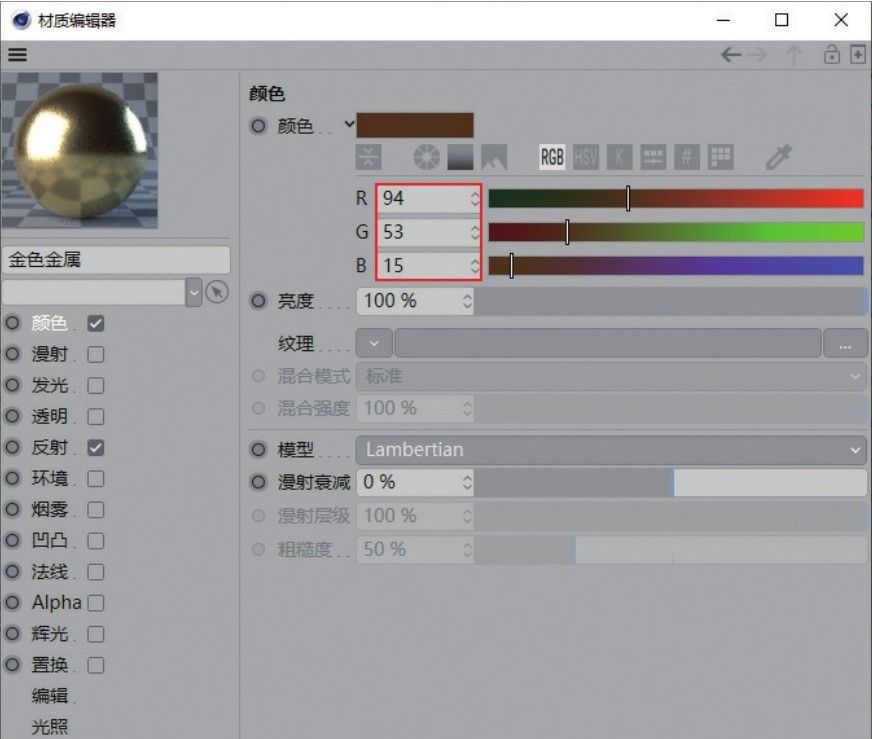Enable the 漫射 channel checkbox
The width and height of the screenshot is (872, 739).
click(96, 354)
